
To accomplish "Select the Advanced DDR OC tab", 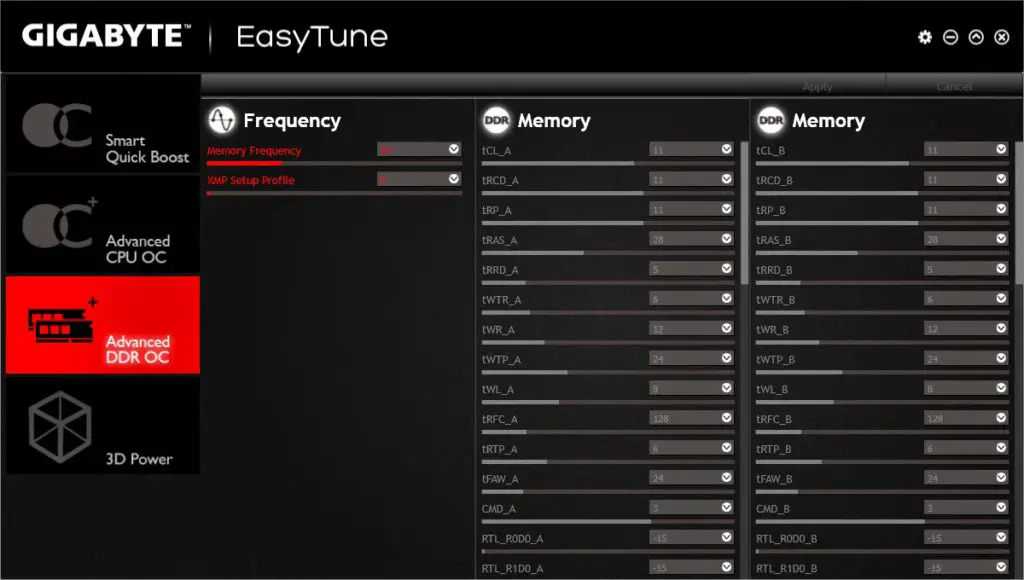I will point(103,325).
